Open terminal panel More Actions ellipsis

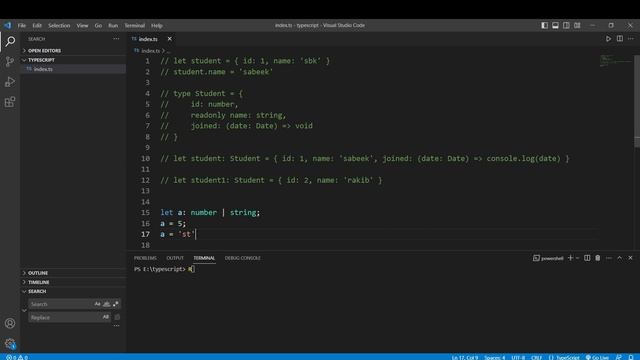[x=609, y=258]
